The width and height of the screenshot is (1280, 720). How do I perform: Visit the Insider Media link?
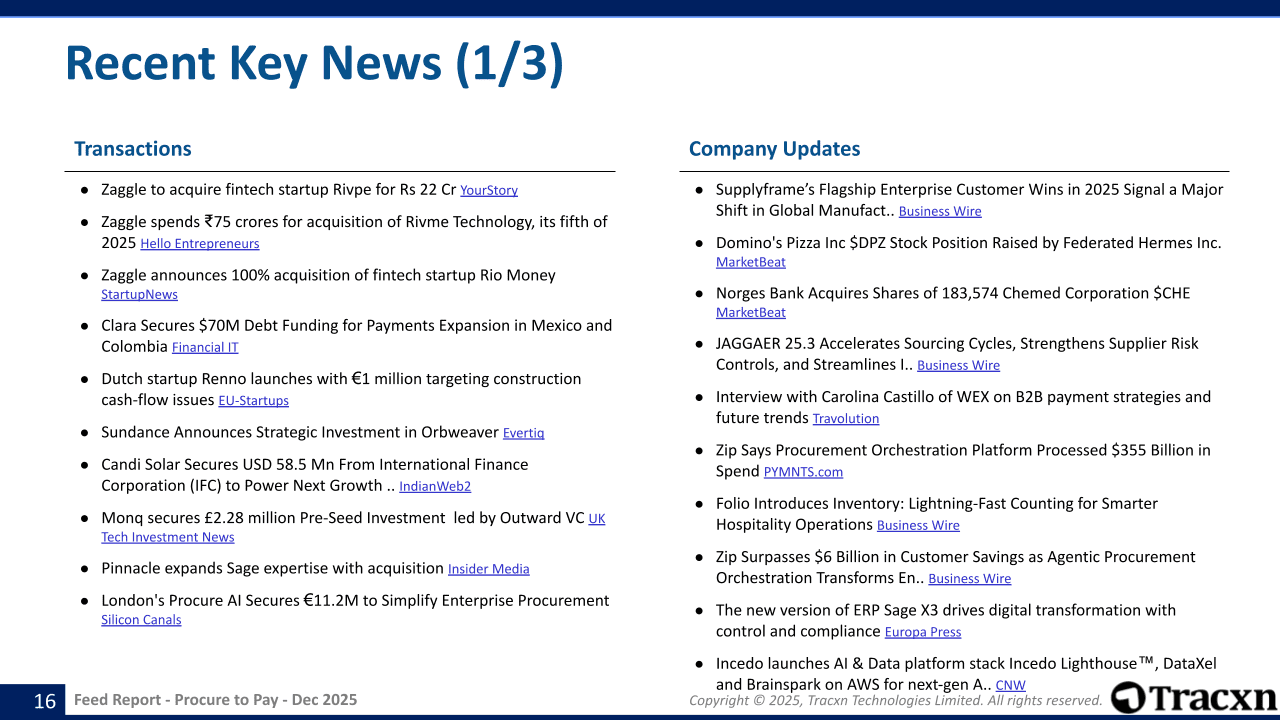(488, 569)
